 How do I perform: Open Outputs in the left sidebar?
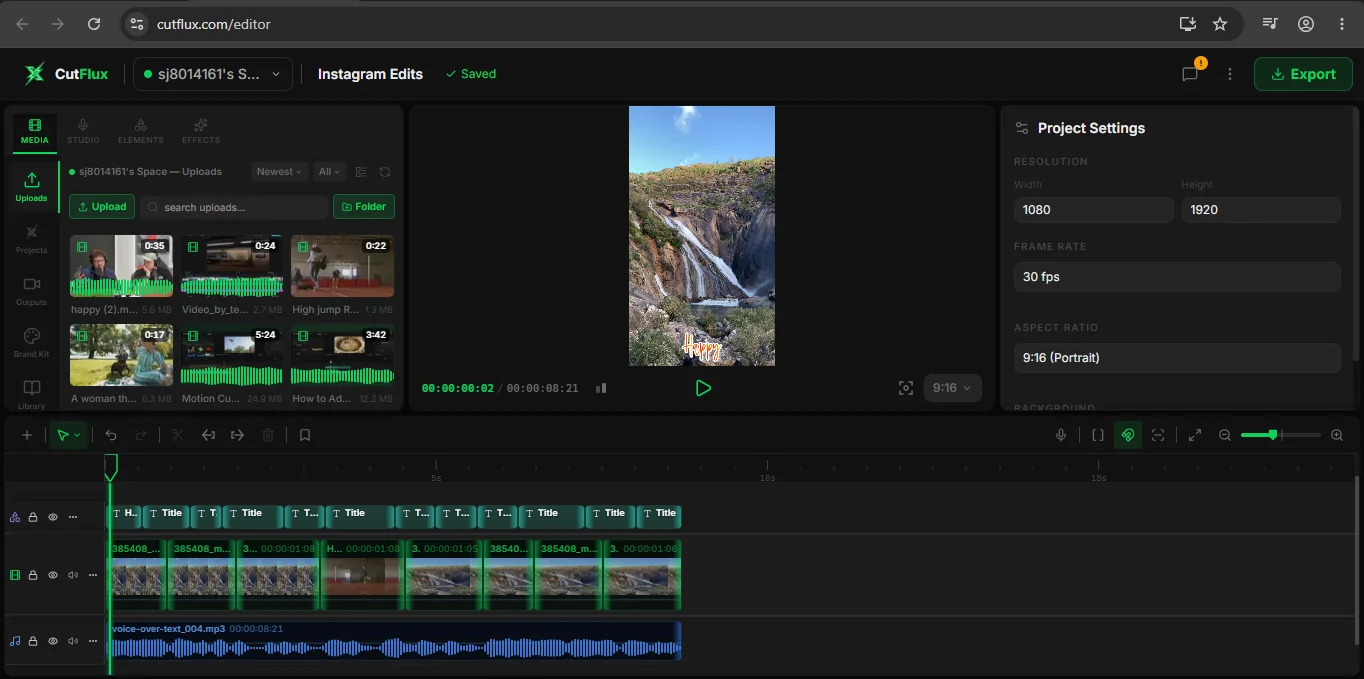click(31, 291)
